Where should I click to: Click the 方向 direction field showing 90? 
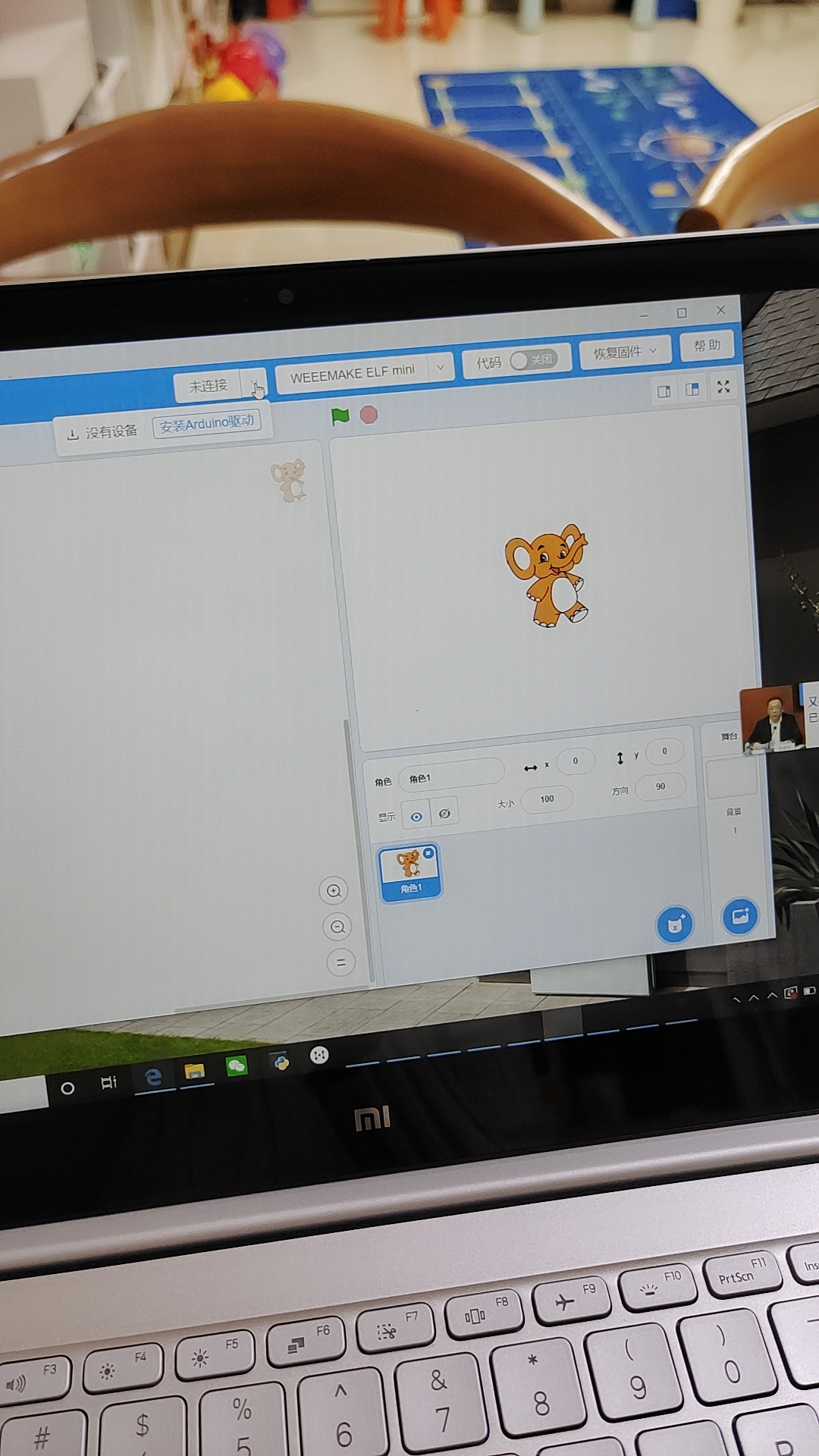coord(661,786)
